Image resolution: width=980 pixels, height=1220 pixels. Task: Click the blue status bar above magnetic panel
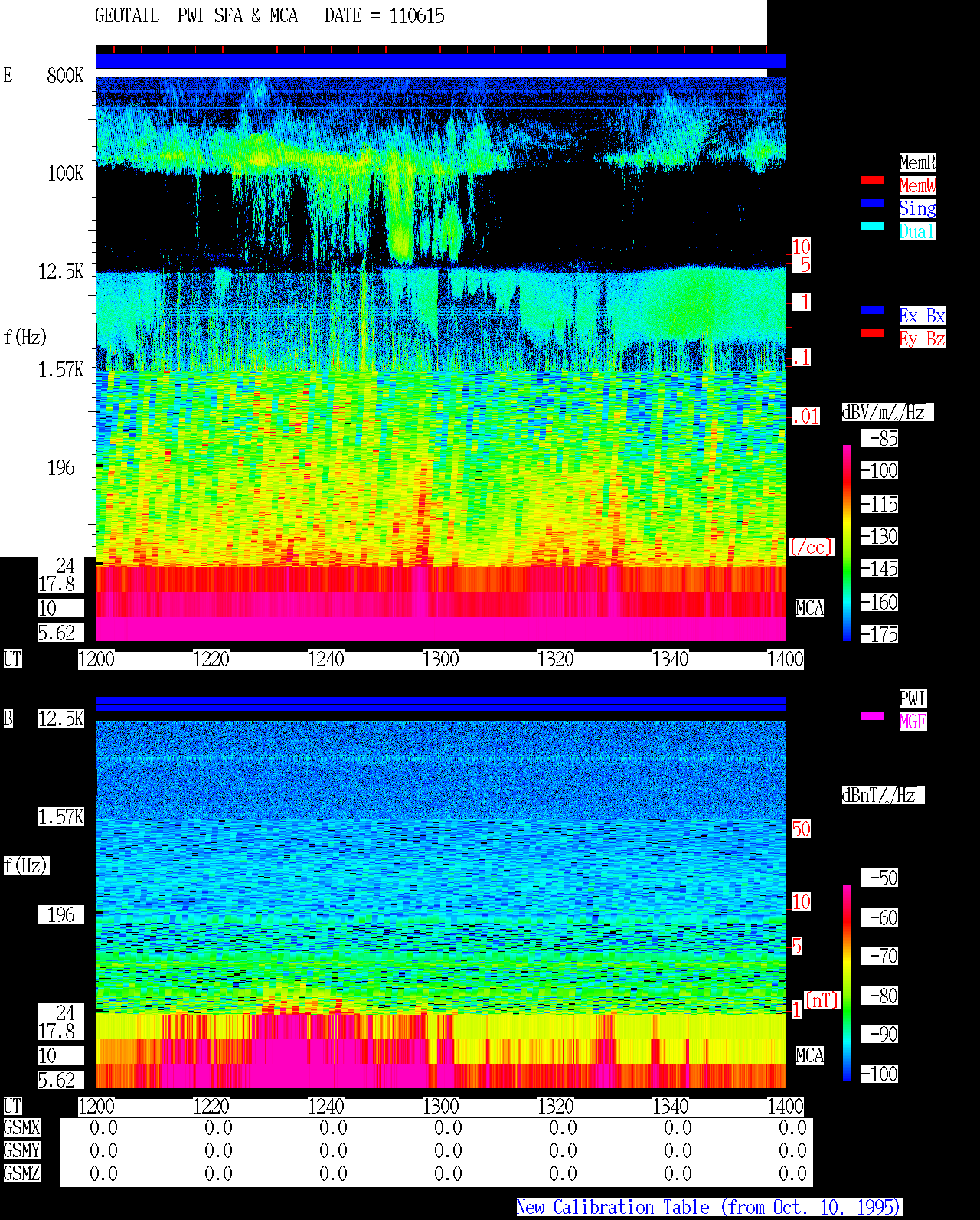click(x=440, y=704)
